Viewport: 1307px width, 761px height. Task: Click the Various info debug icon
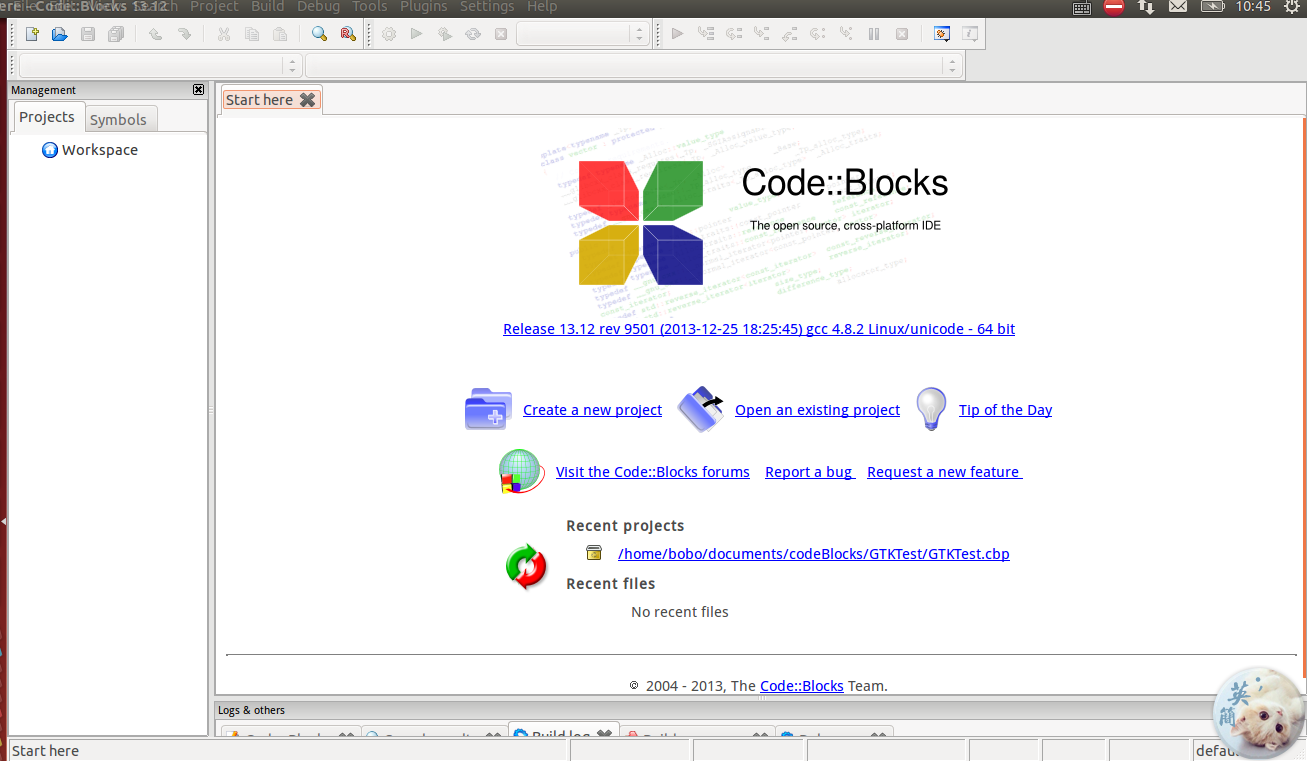click(x=970, y=34)
